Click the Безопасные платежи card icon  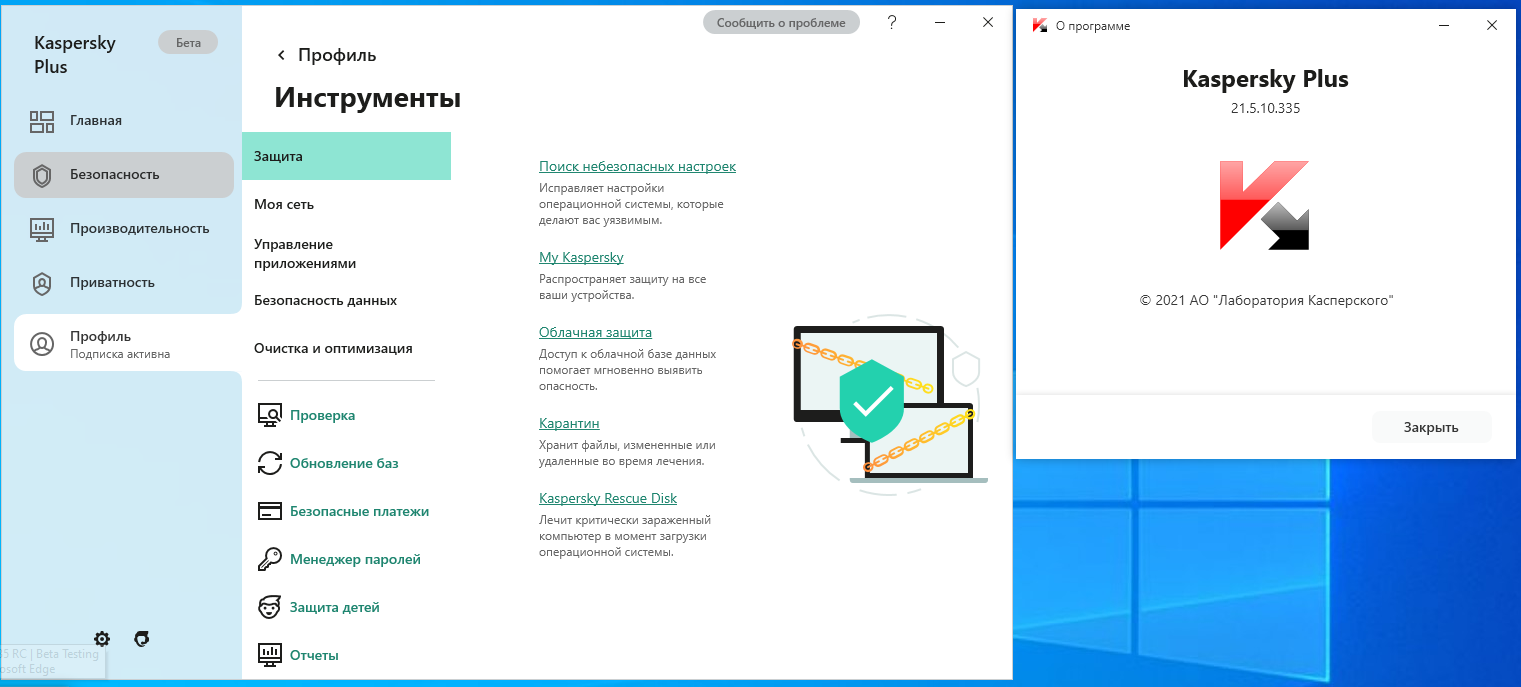(x=270, y=511)
